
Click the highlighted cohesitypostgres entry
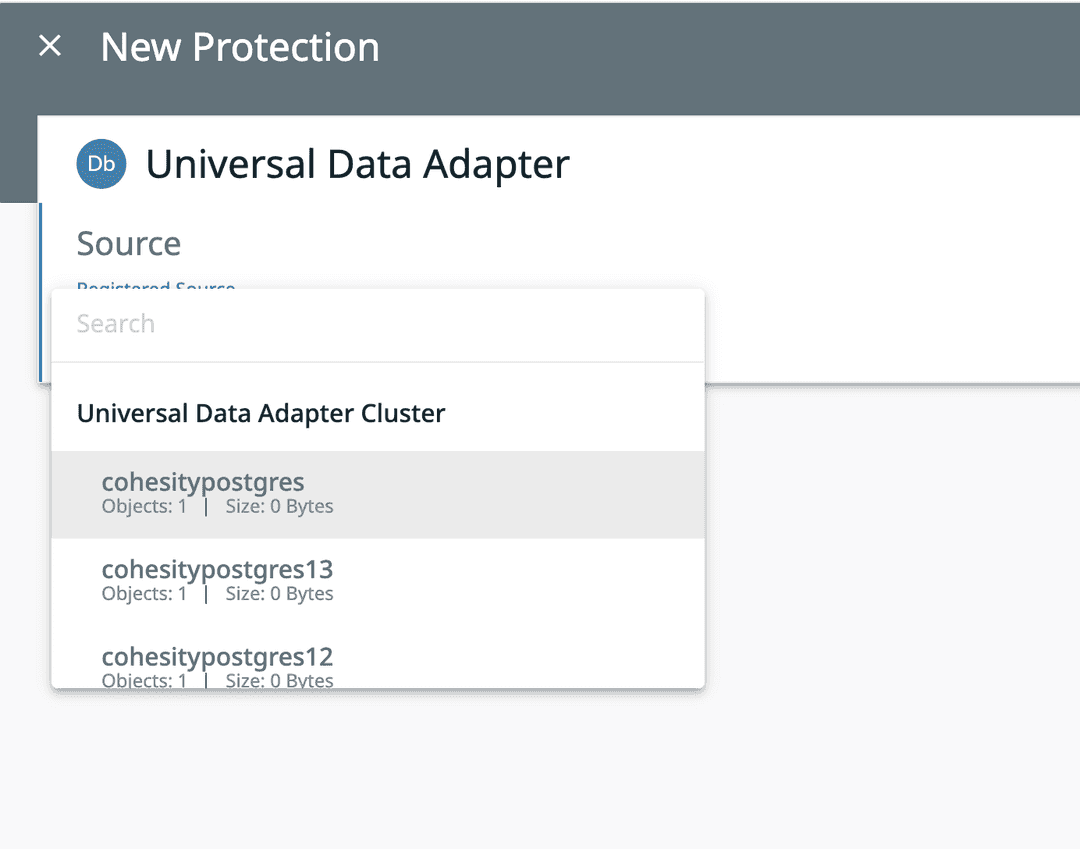tap(203, 481)
